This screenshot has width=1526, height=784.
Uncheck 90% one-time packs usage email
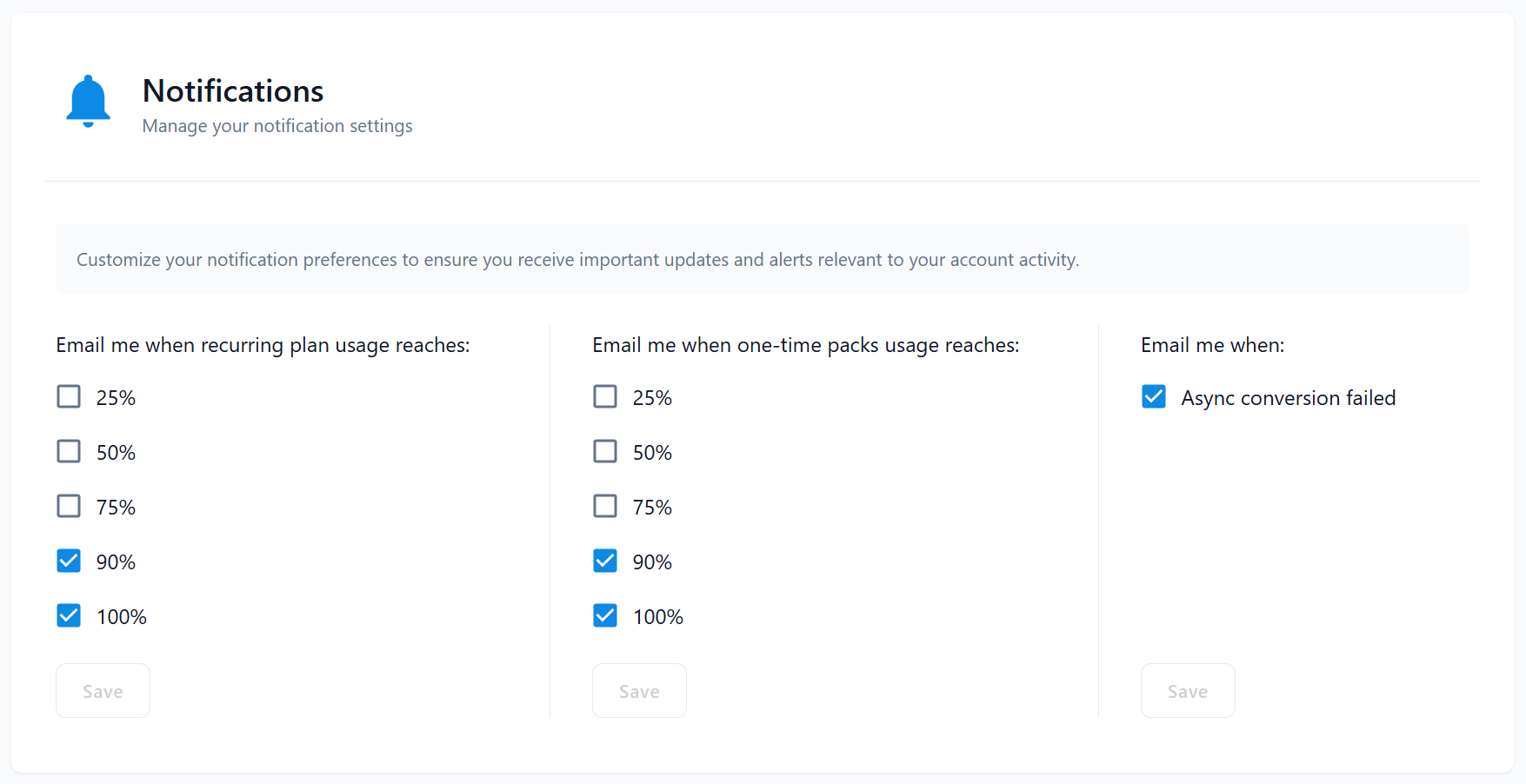tap(605, 561)
